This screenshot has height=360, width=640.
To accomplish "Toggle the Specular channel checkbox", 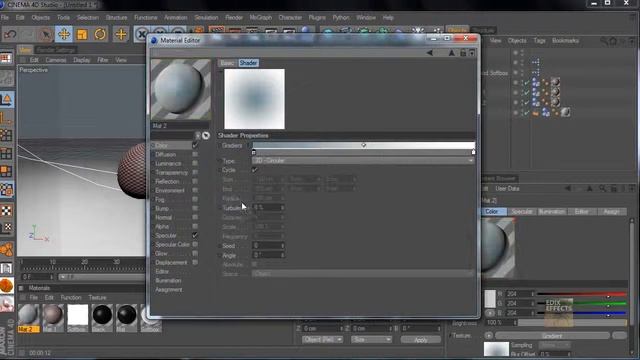I will [195, 235].
